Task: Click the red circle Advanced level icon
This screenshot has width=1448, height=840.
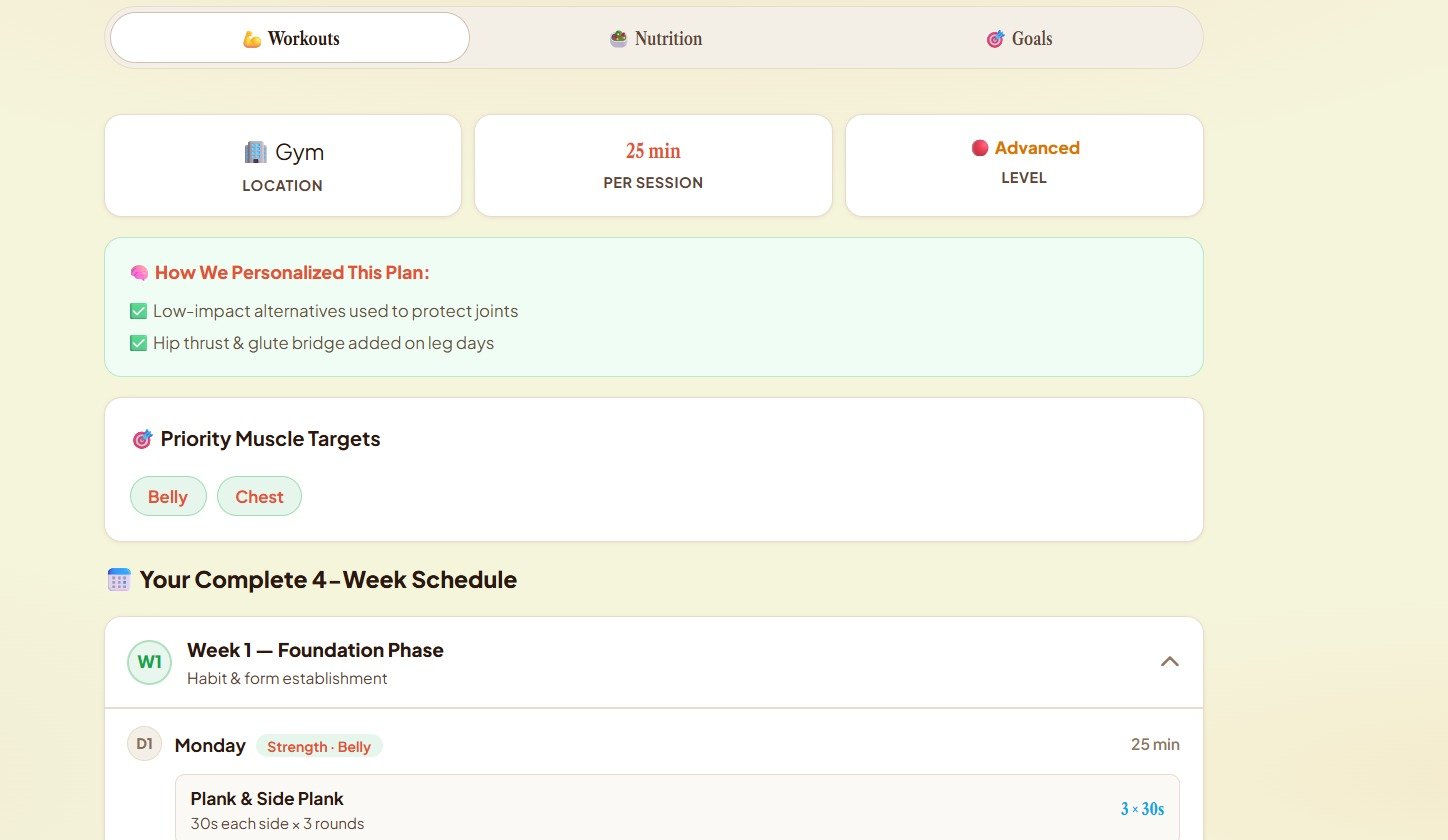Action: point(980,148)
